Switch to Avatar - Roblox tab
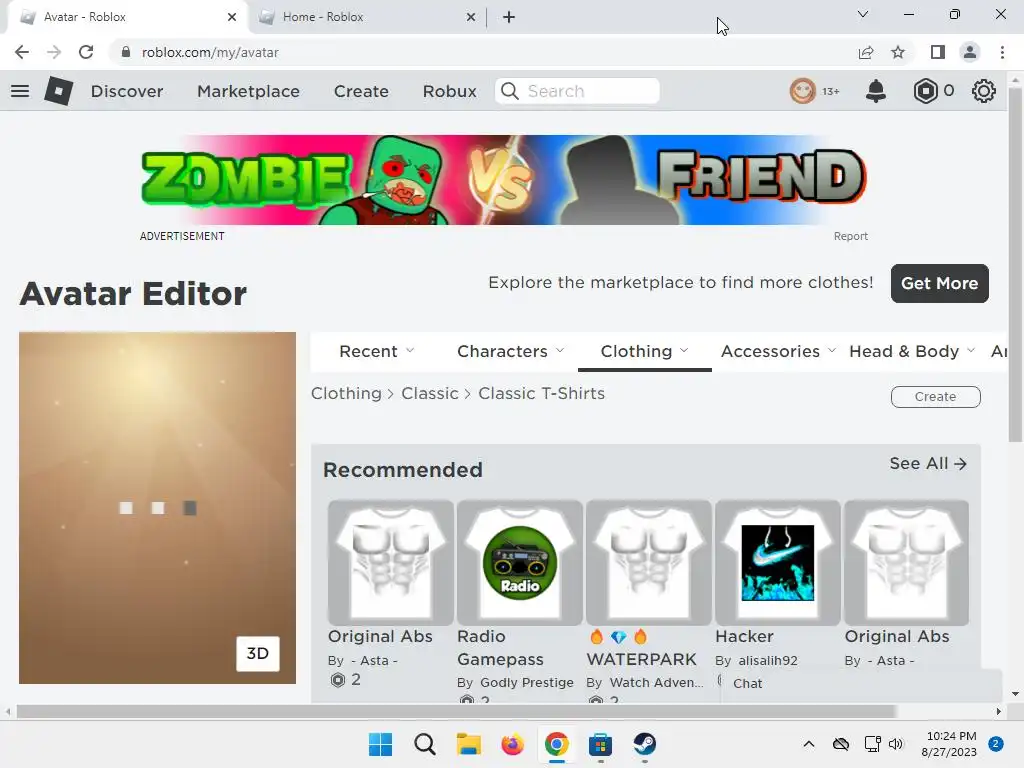This screenshot has height=768, width=1024. [127, 17]
